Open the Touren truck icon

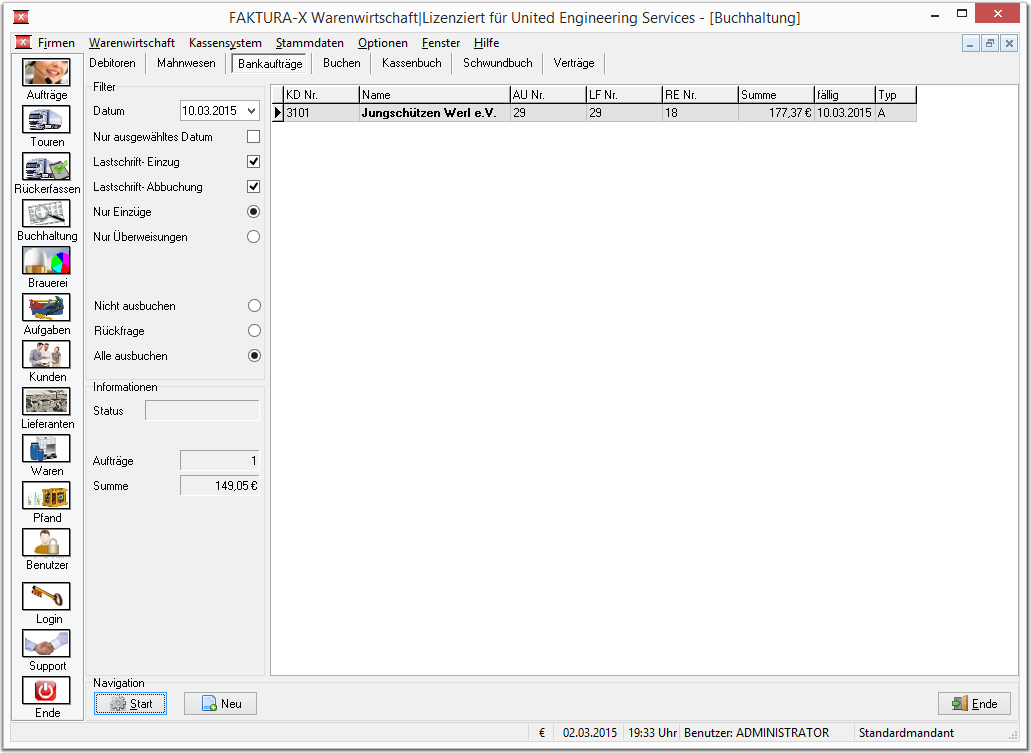(x=46, y=120)
